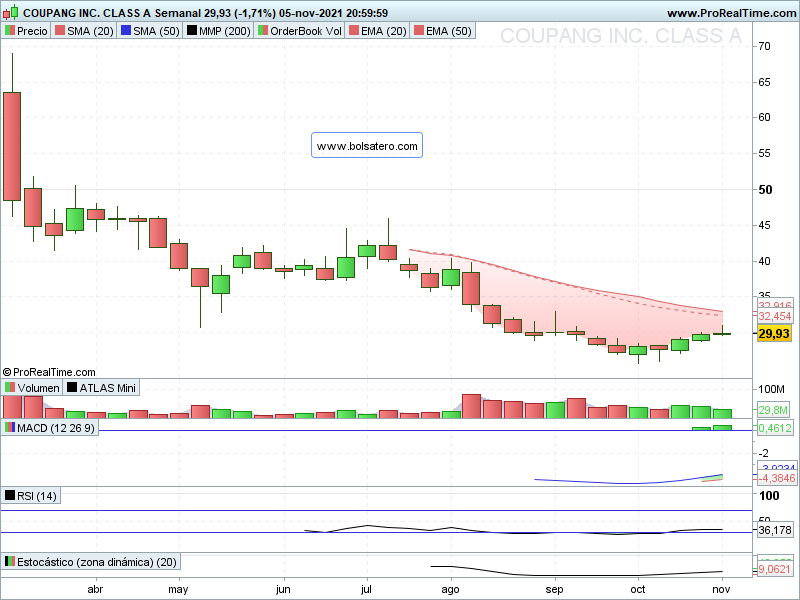
Task: Click the candlestick icon beside the COUPANG title
Action: click(x=10, y=12)
